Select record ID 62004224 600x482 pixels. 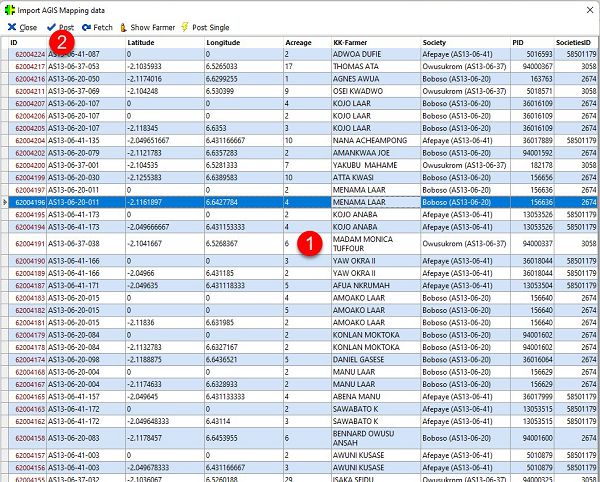pos(28,54)
